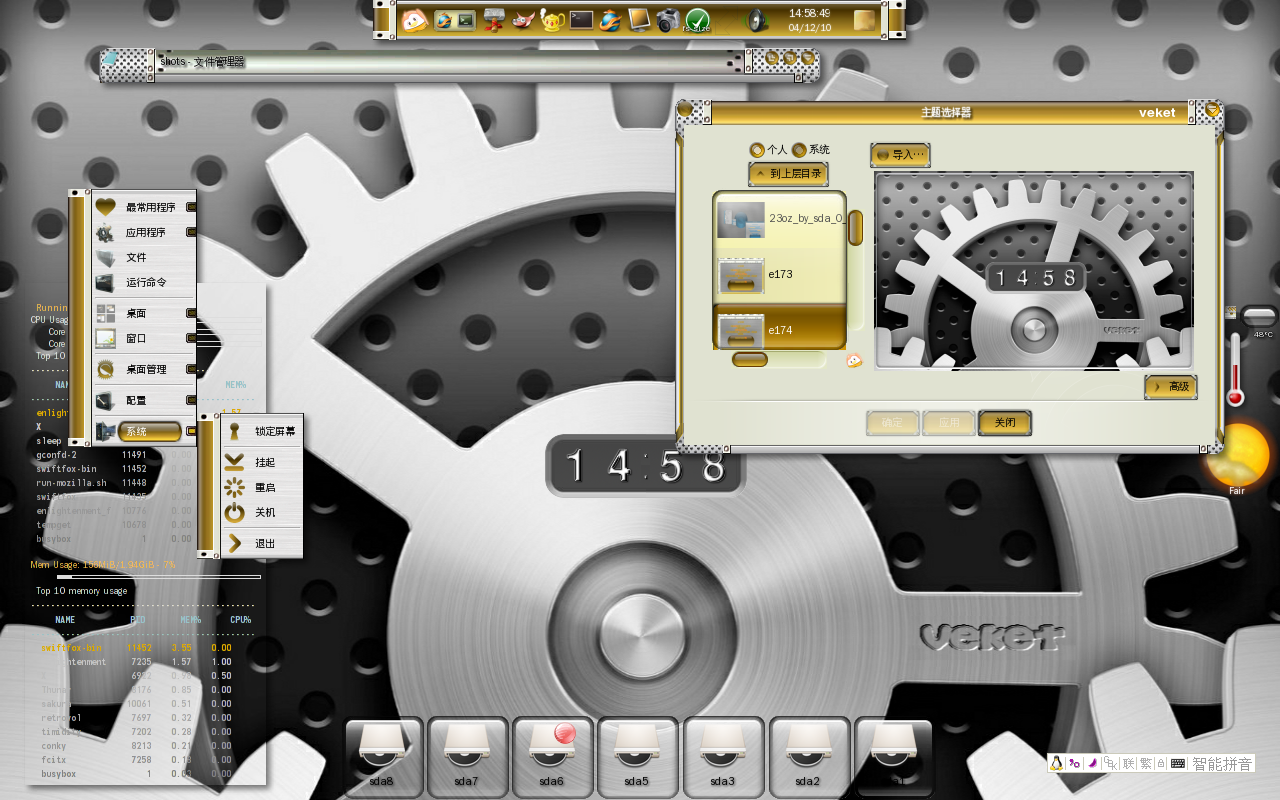Click the Fair weather sun gadget
Image resolution: width=1280 pixels, height=800 pixels.
1238,458
